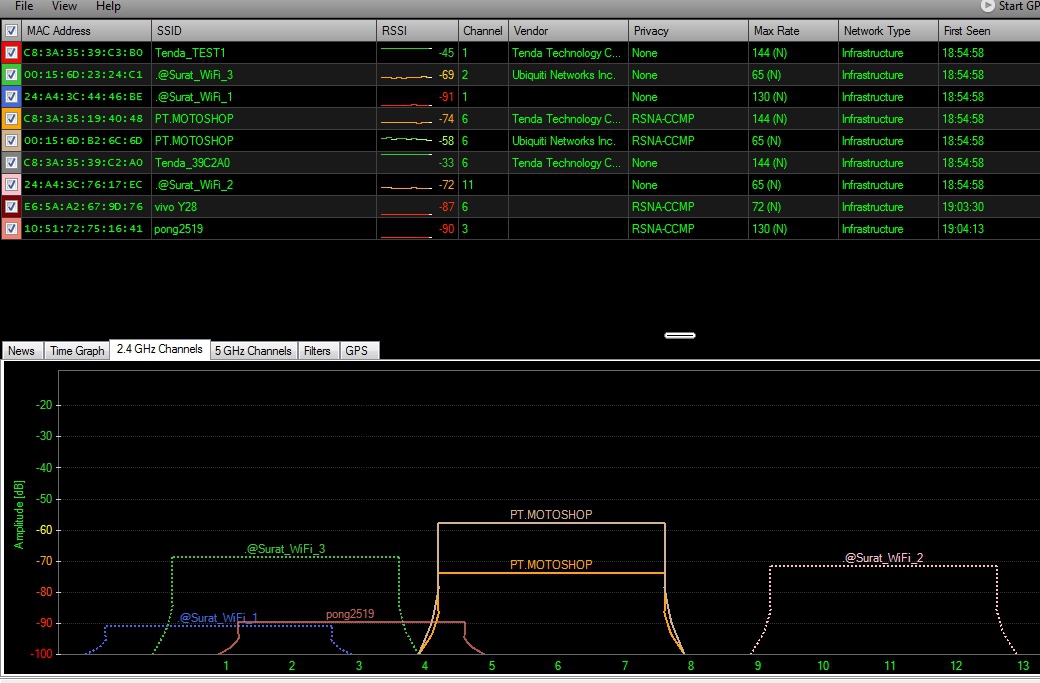
Task: Sort by Network Type column header
Action: [888, 31]
